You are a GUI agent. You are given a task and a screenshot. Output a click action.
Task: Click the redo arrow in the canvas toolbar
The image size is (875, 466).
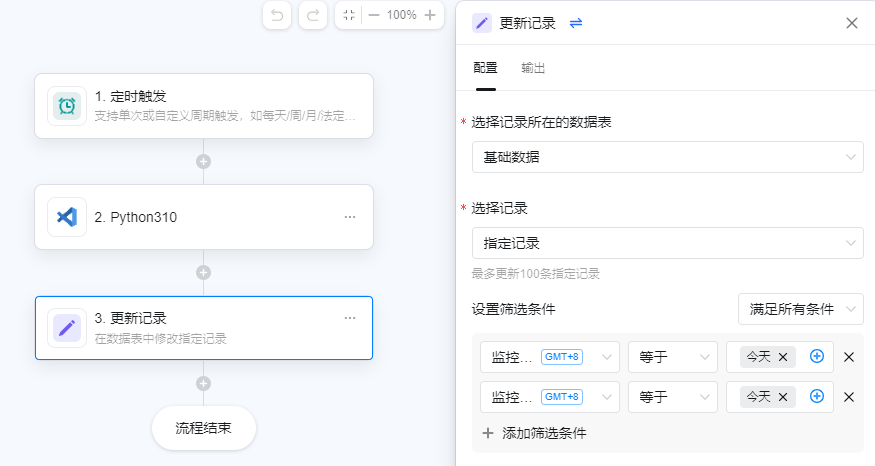313,15
